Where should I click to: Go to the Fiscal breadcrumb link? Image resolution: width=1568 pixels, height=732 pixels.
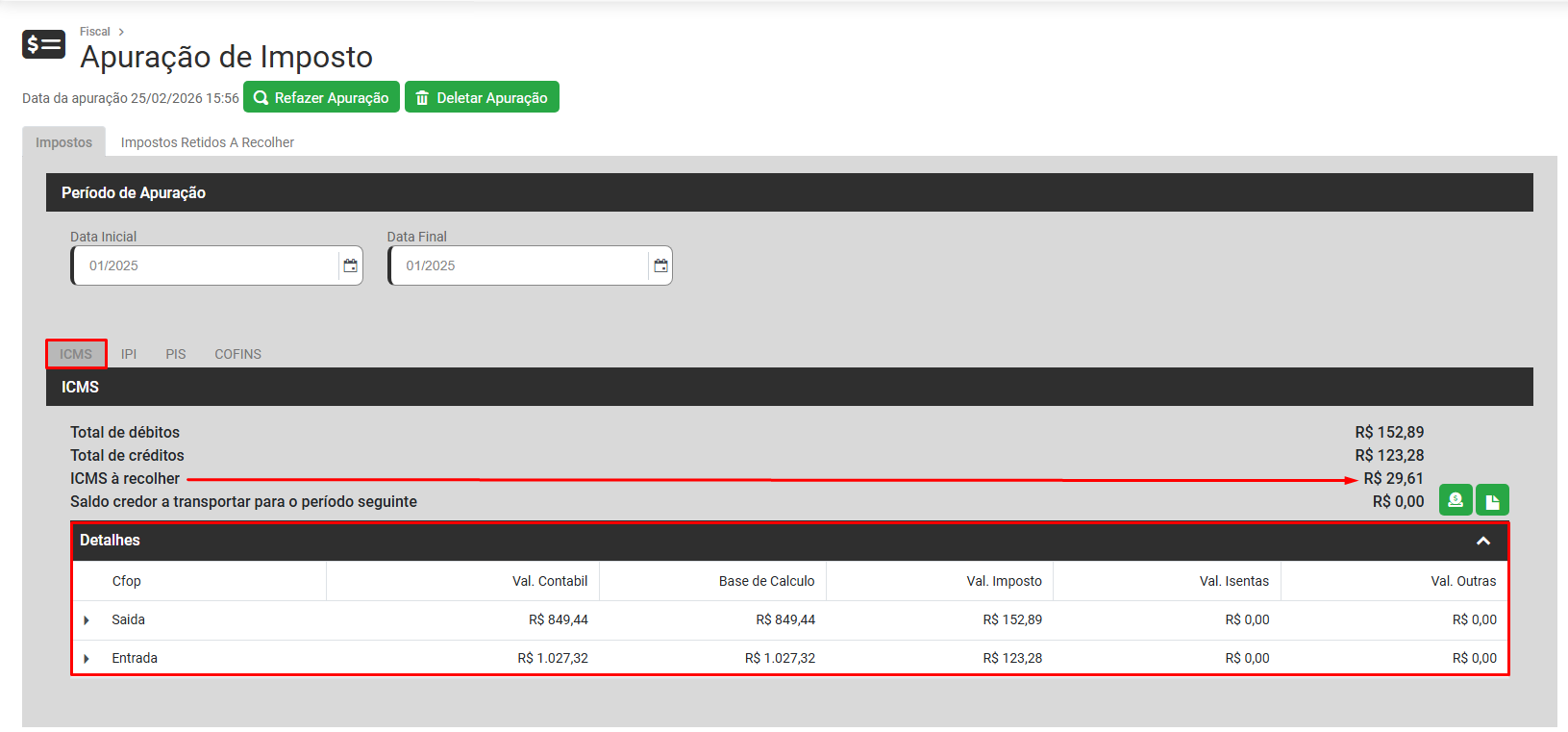pyautogui.click(x=95, y=32)
